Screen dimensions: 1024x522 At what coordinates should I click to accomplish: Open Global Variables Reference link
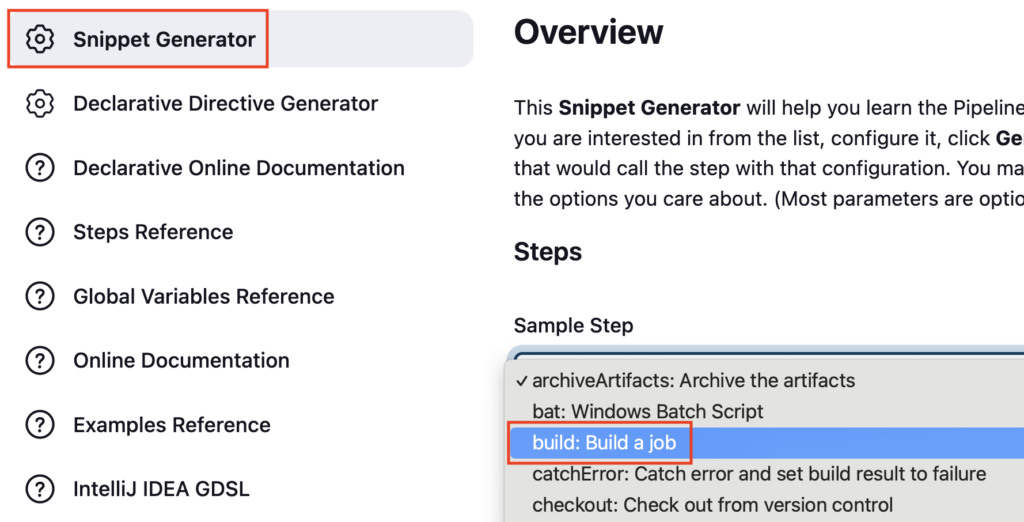coord(204,296)
